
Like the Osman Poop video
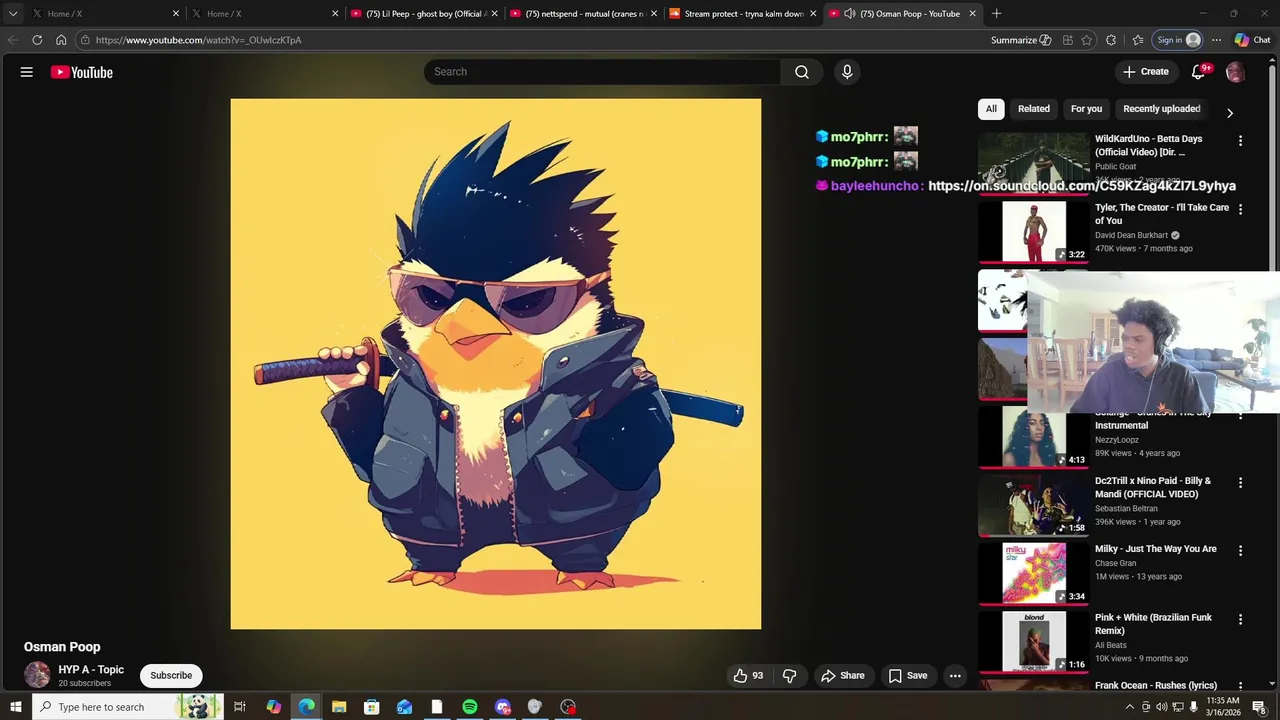click(x=748, y=676)
